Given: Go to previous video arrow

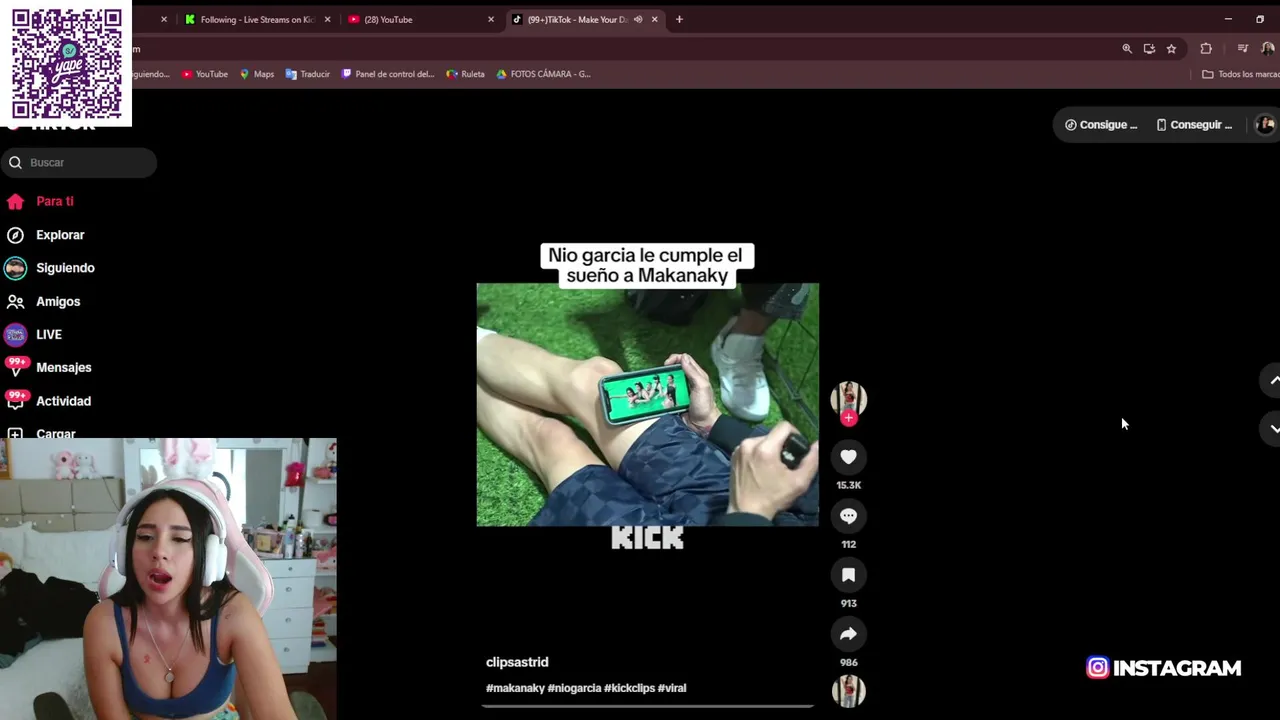Looking at the screenshot, I should pos(1274,380).
